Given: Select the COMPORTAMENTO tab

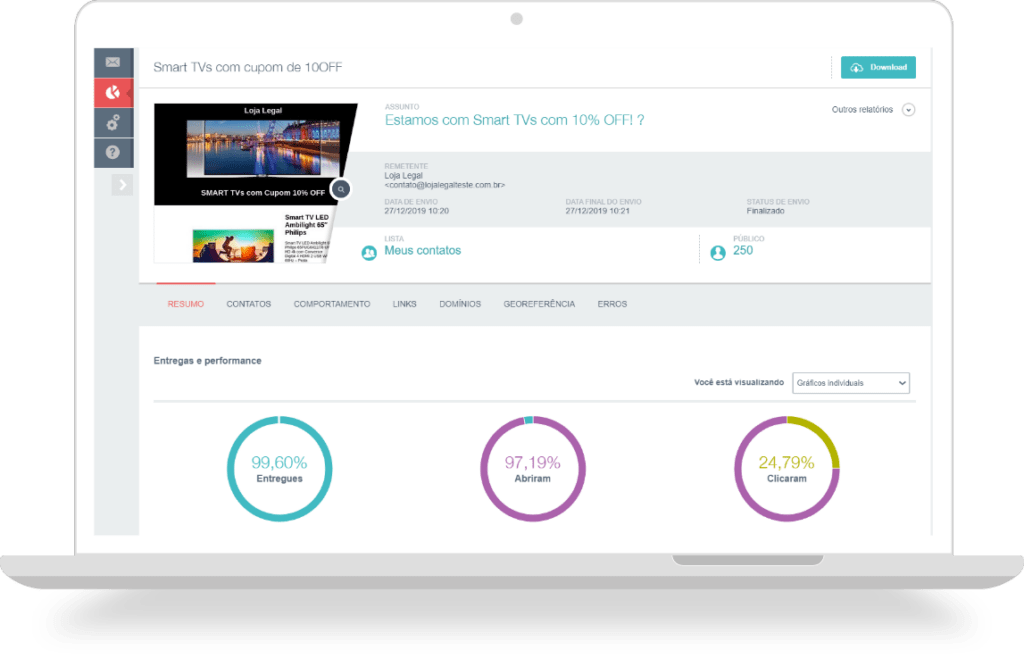Looking at the screenshot, I should click(x=332, y=304).
